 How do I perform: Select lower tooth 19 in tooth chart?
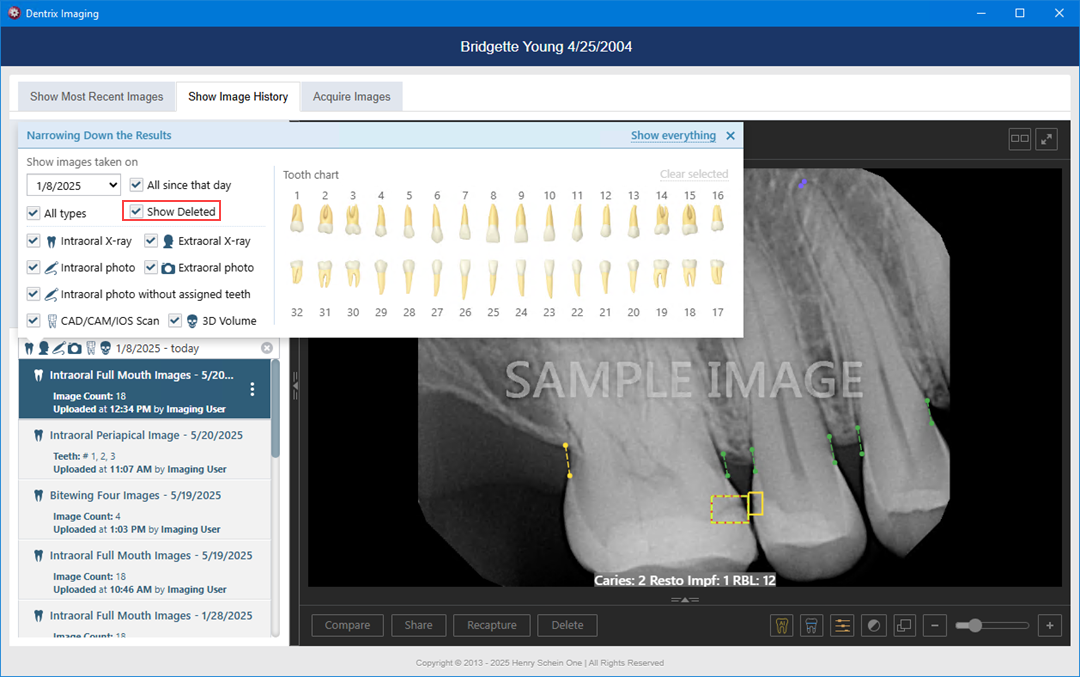[661, 274]
